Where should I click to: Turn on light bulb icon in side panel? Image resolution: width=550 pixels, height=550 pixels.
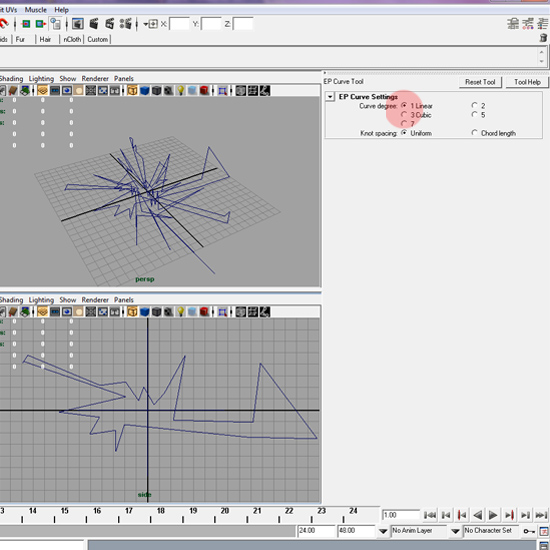180,312
